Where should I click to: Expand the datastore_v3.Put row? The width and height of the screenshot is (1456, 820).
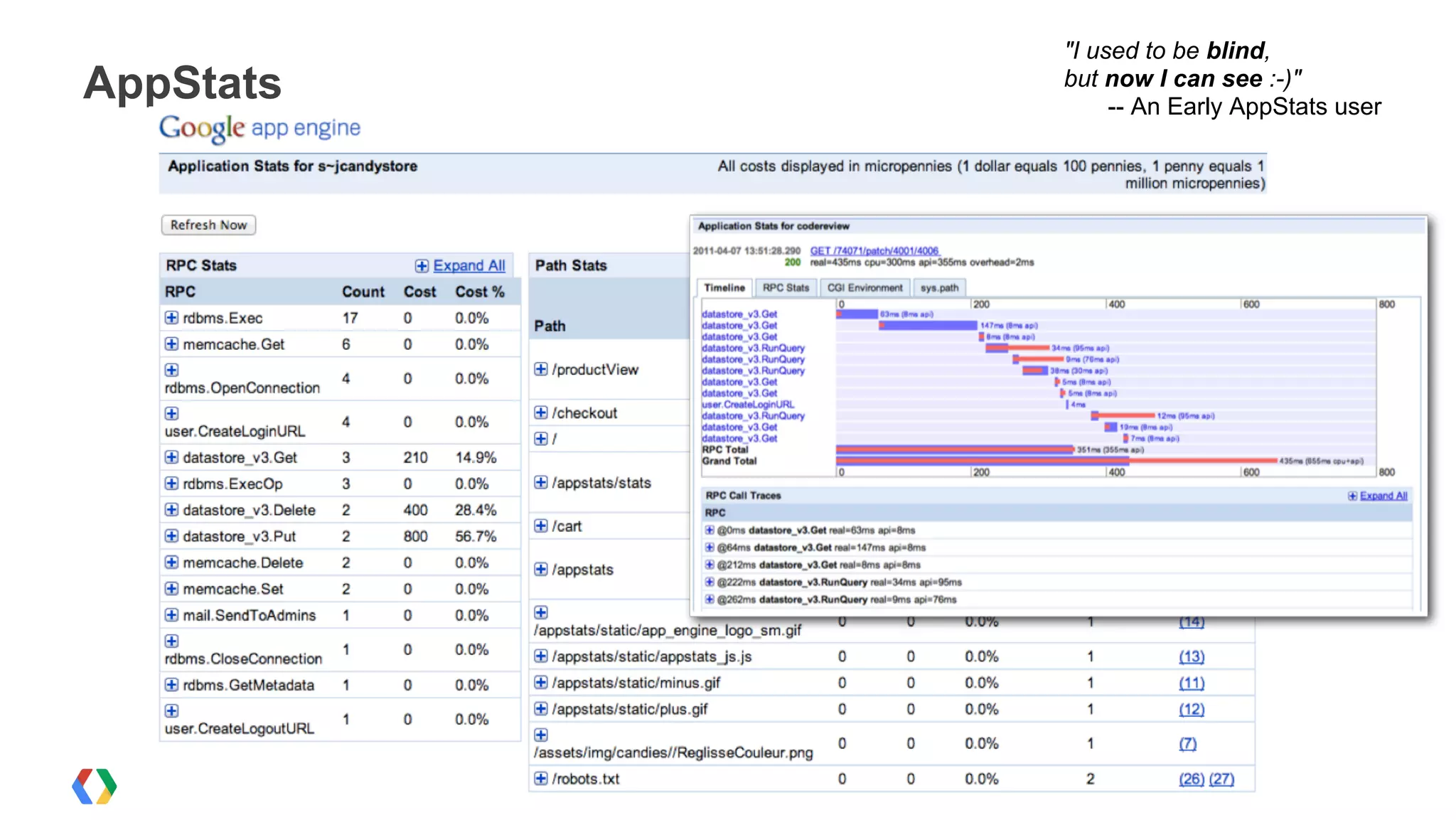coord(171,536)
